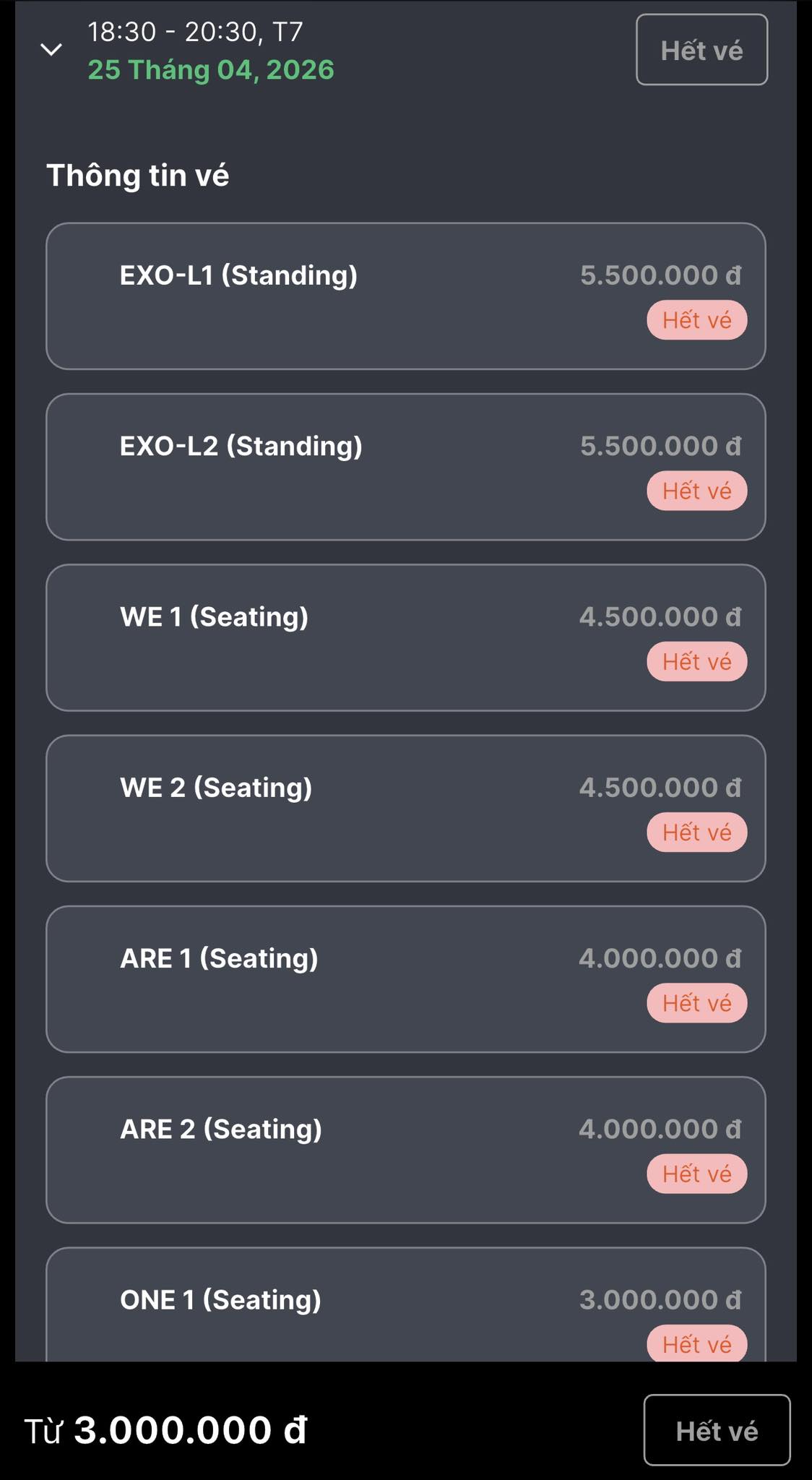Click Hết vé badge on EXO-L1
812x1480 pixels.
696,320
